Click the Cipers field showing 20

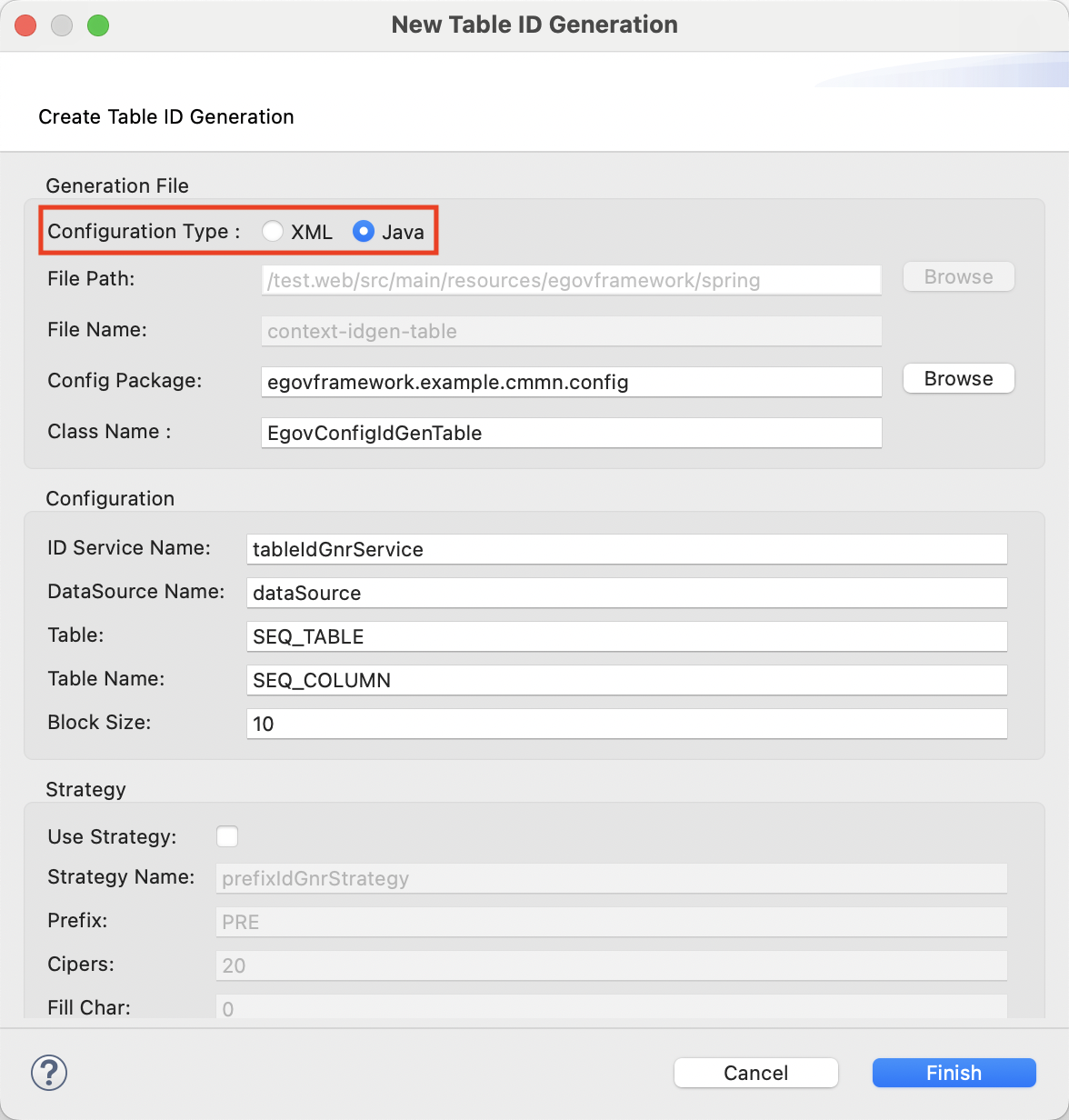(x=611, y=965)
